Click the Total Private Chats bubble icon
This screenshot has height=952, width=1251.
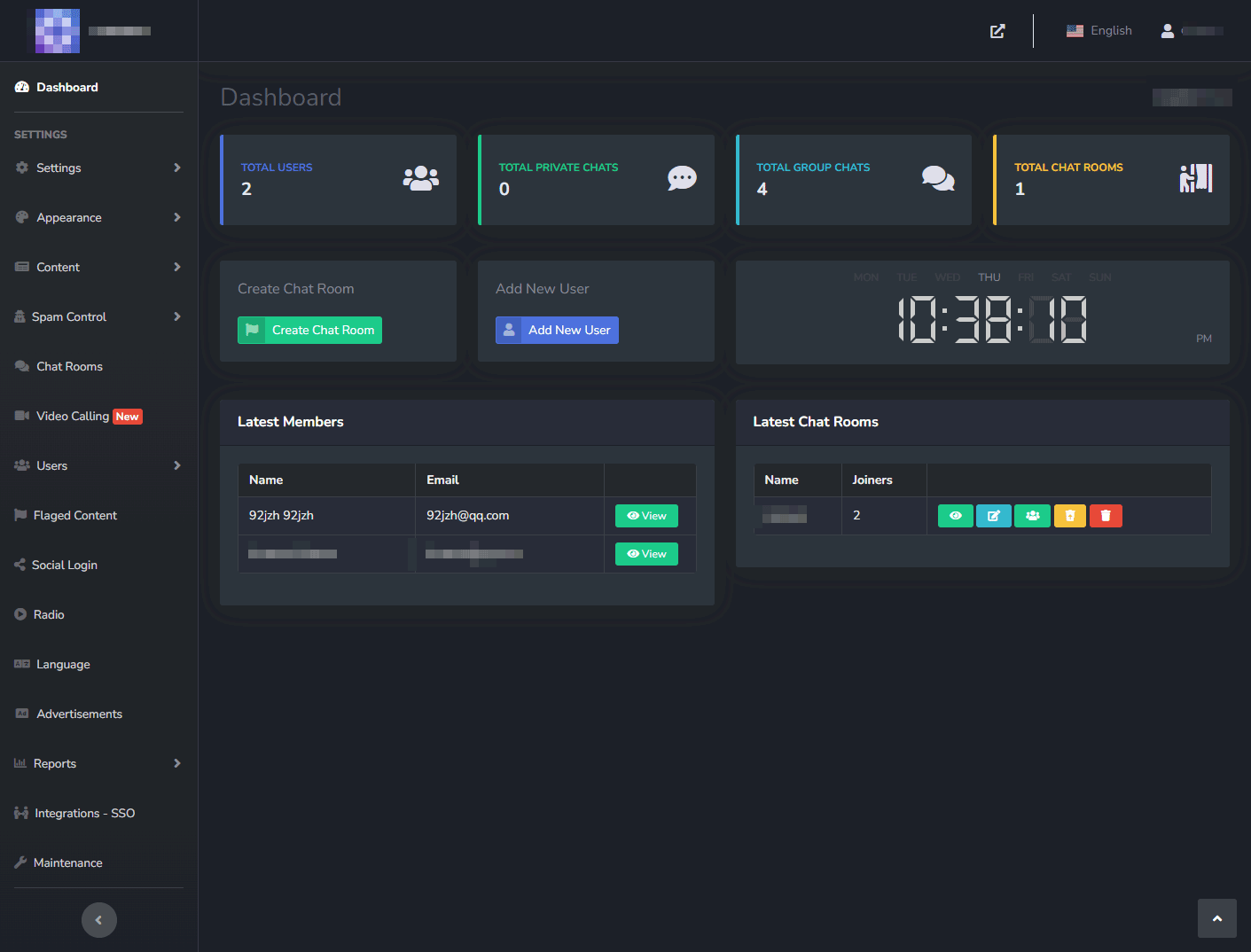coord(682,178)
